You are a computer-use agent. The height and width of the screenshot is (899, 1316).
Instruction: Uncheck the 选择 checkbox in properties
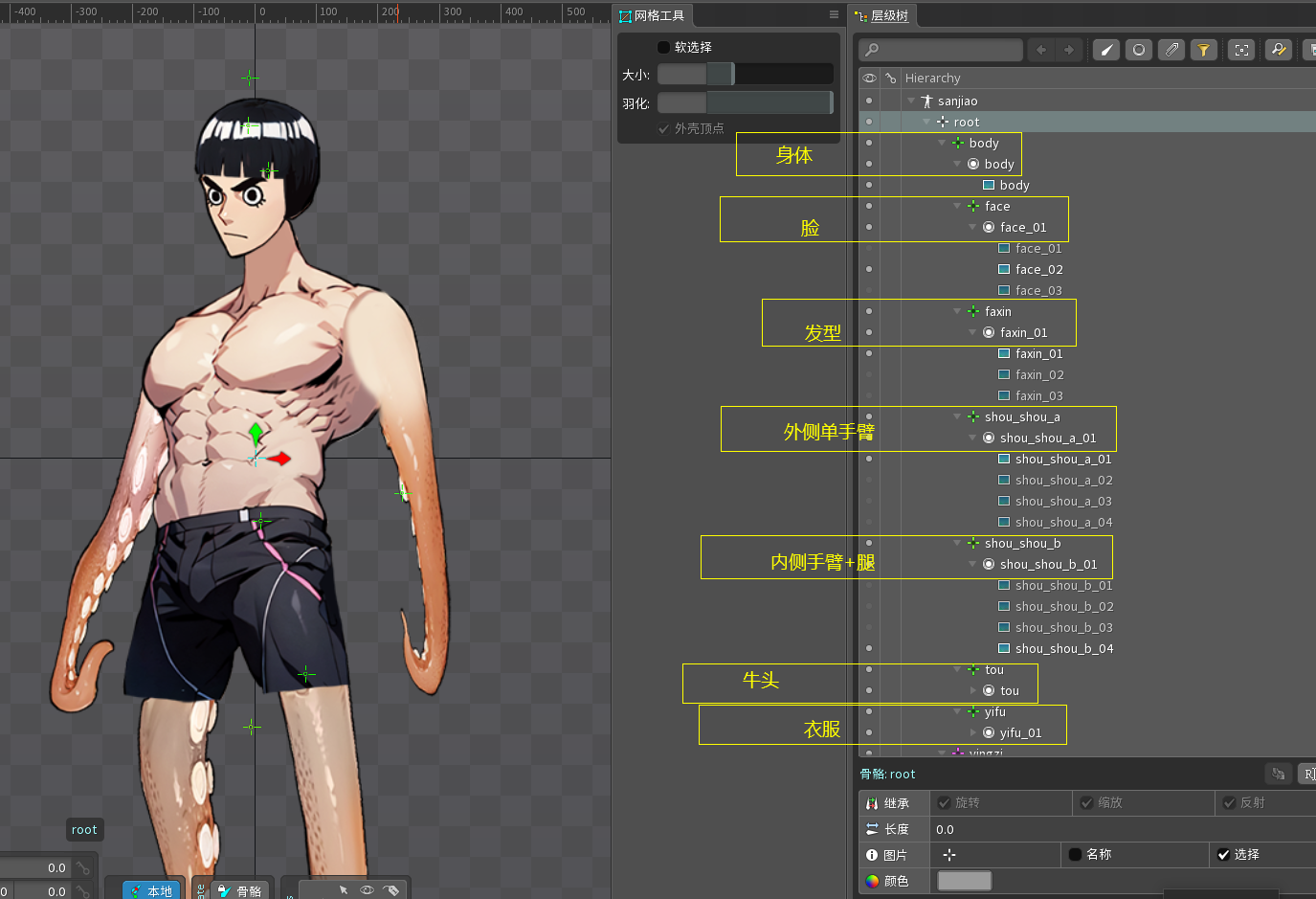pyautogui.click(x=1223, y=854)
